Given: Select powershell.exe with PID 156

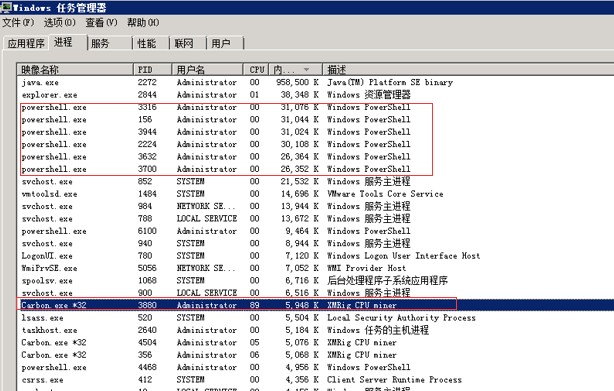Looking at the screenshot, I should [x=315, y=120].
